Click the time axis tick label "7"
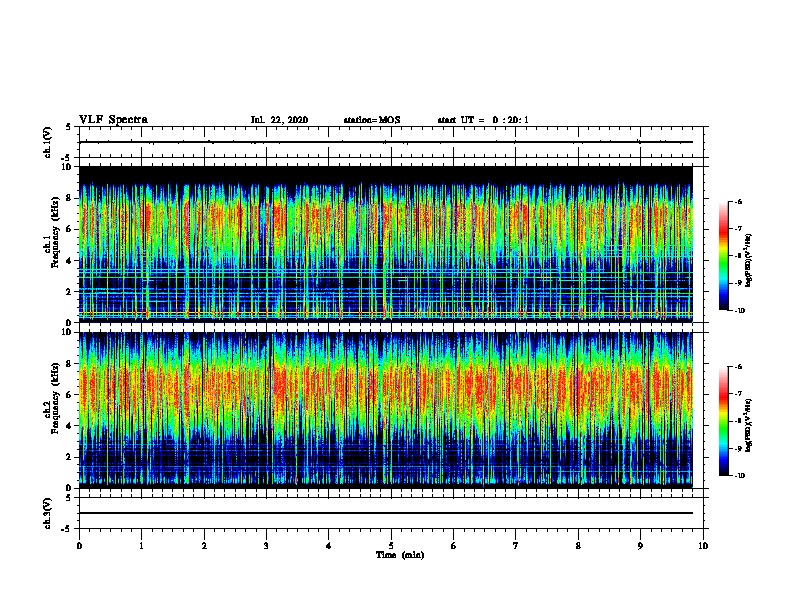 coord(516,546)
